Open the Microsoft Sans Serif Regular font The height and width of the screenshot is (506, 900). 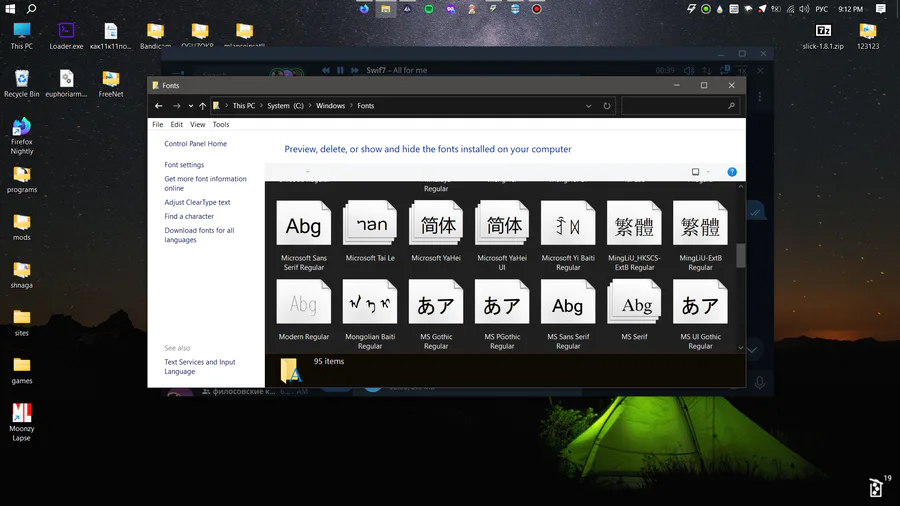304,236
